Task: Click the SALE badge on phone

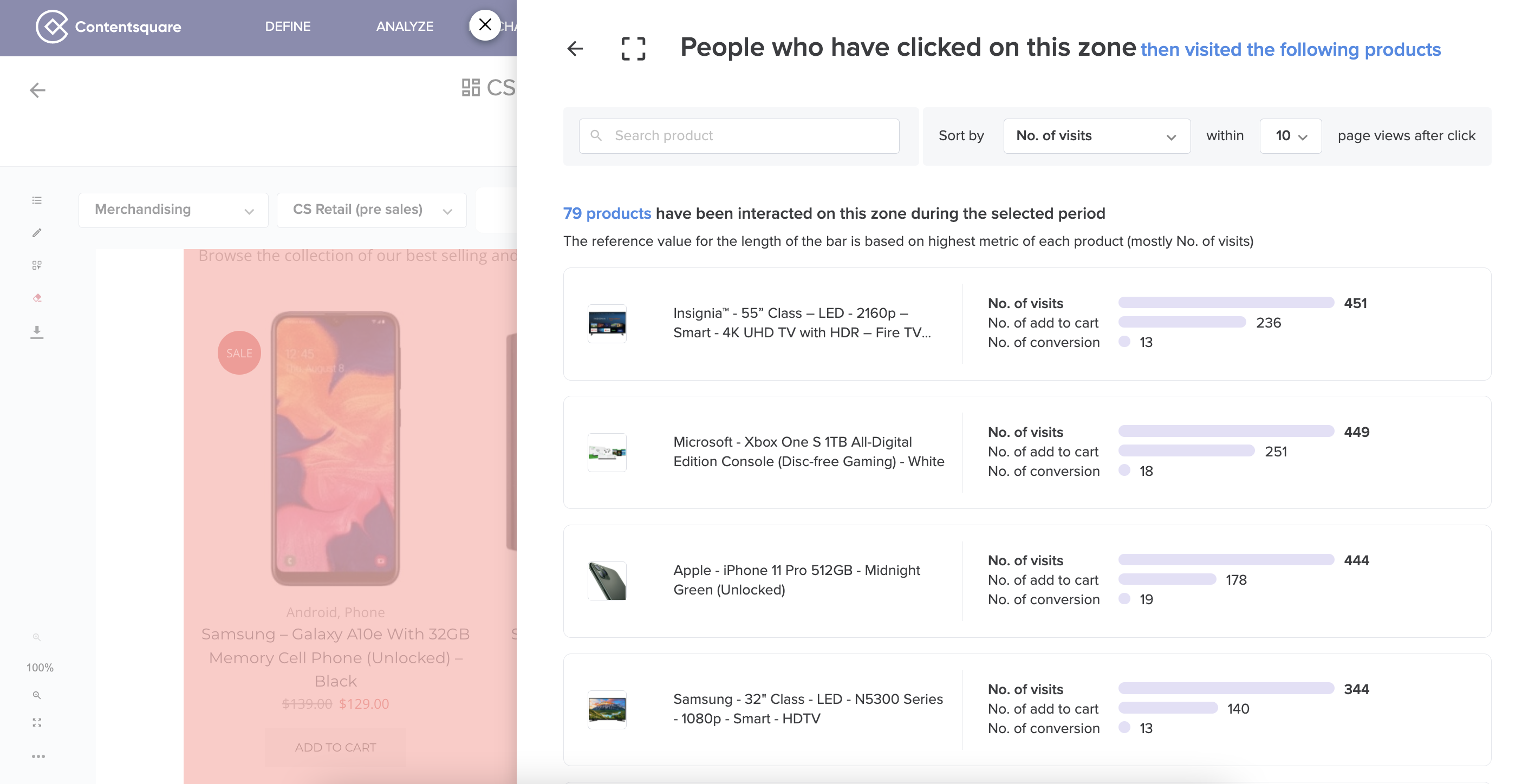Action: pos(239,352)
